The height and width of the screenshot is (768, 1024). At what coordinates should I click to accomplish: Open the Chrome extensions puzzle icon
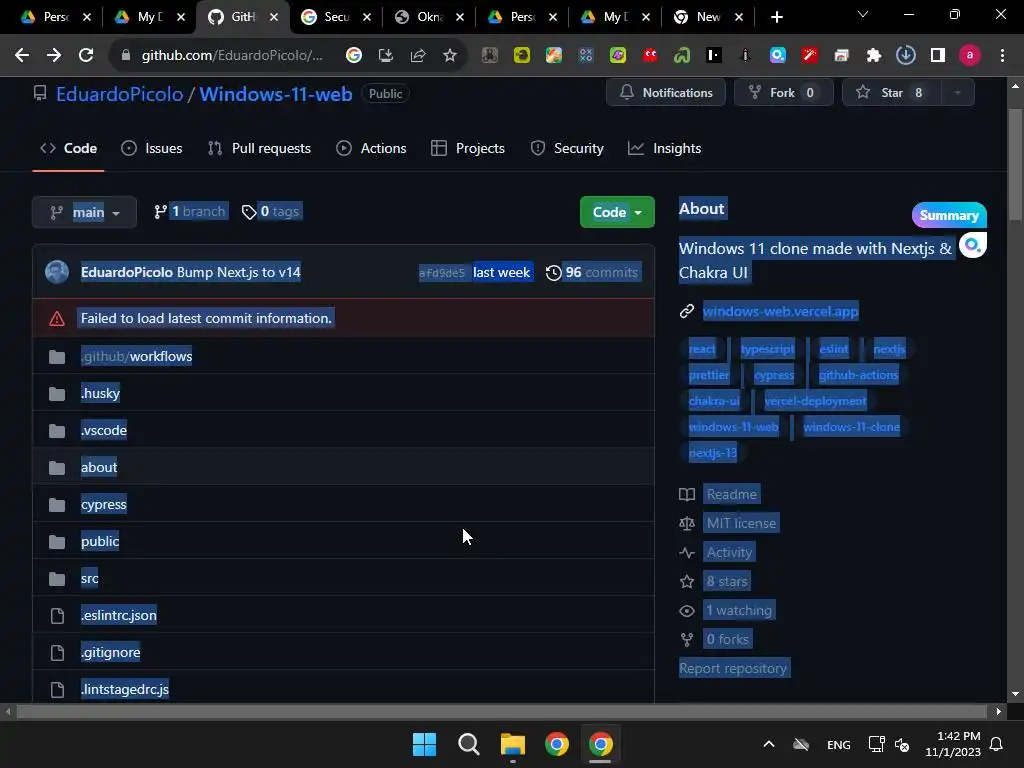873,56
